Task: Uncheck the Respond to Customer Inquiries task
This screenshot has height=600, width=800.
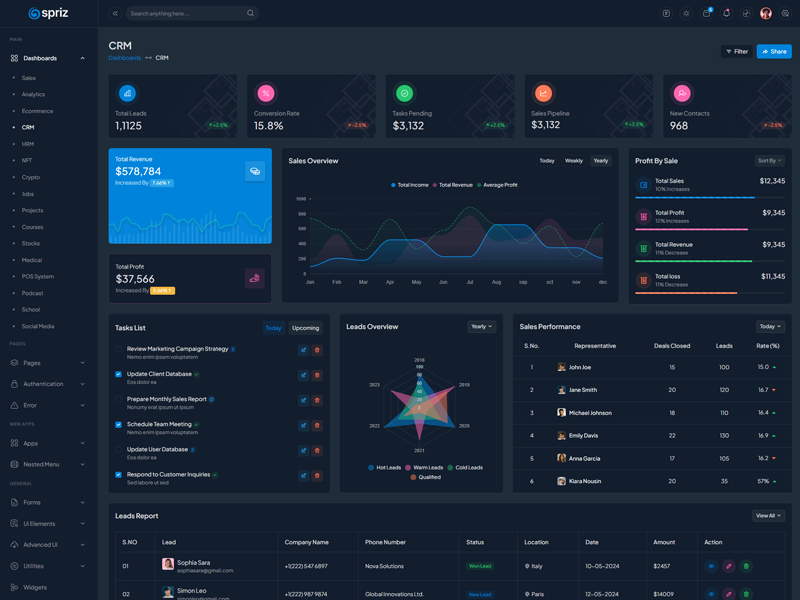Action: point(119,475)
